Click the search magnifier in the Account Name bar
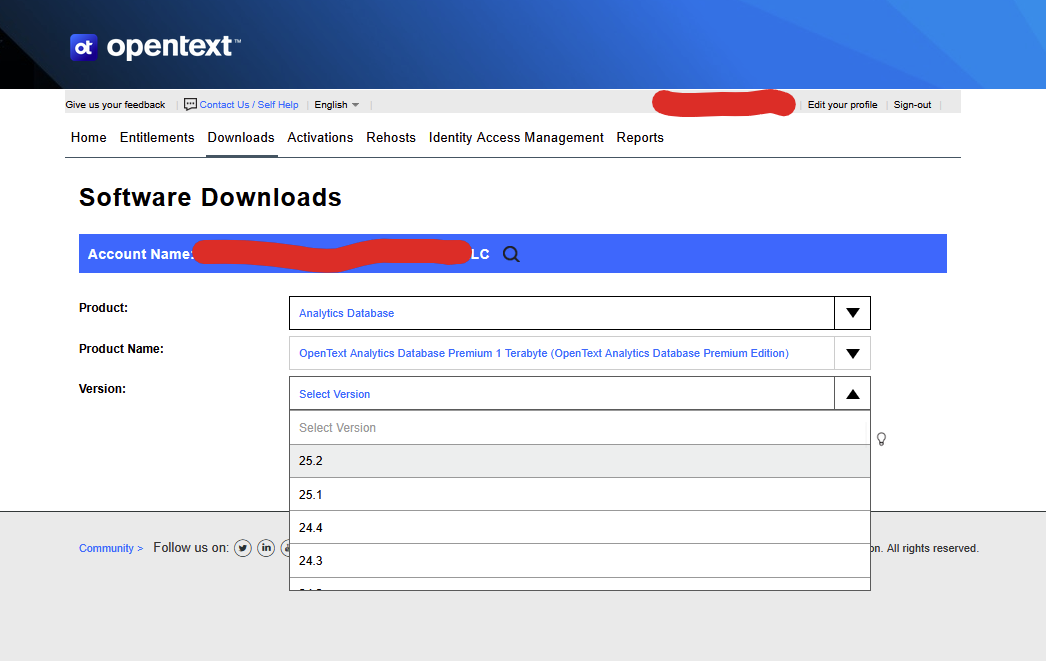 511,254
